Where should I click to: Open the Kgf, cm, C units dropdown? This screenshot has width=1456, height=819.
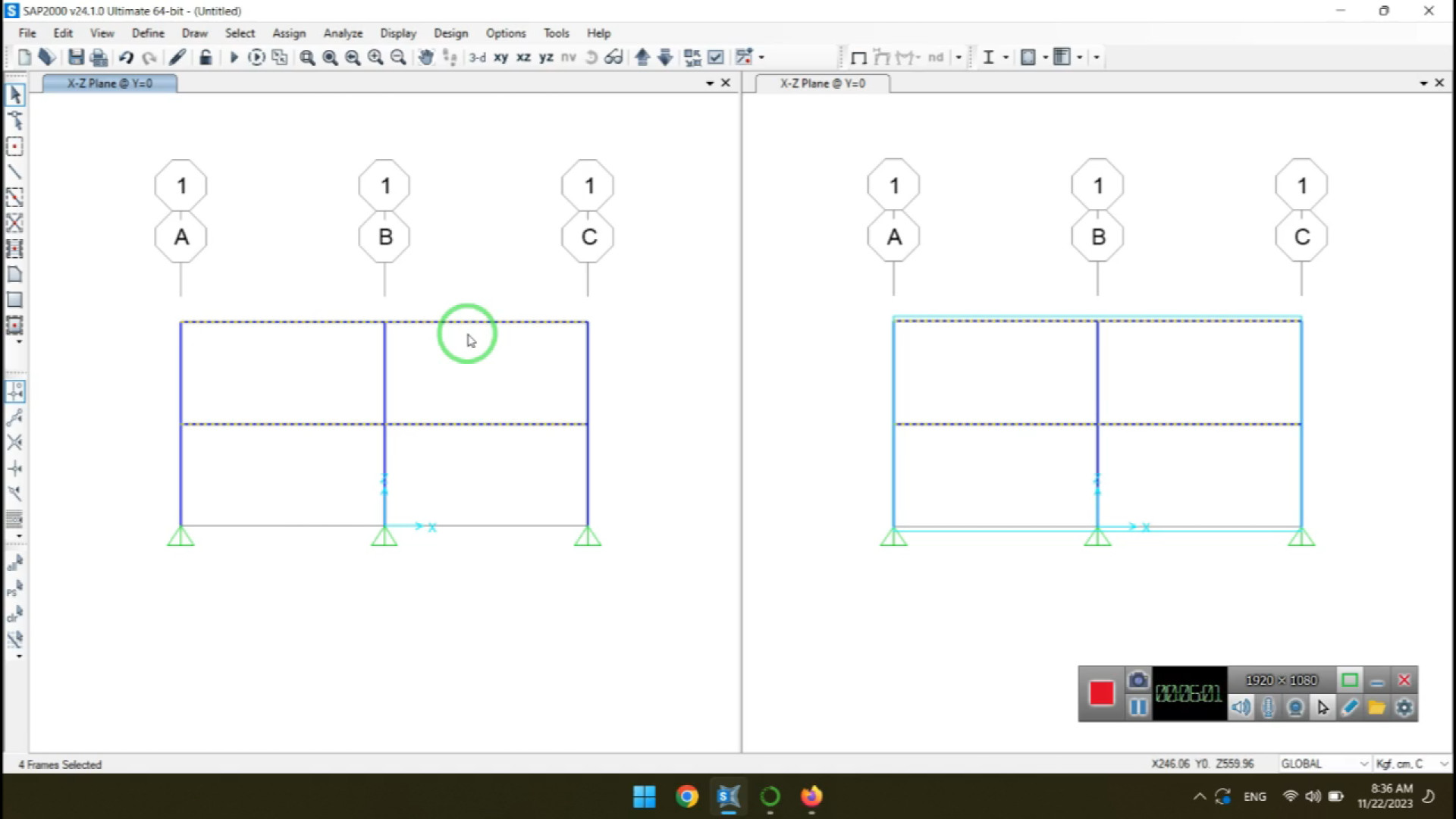click(1443, 764)
